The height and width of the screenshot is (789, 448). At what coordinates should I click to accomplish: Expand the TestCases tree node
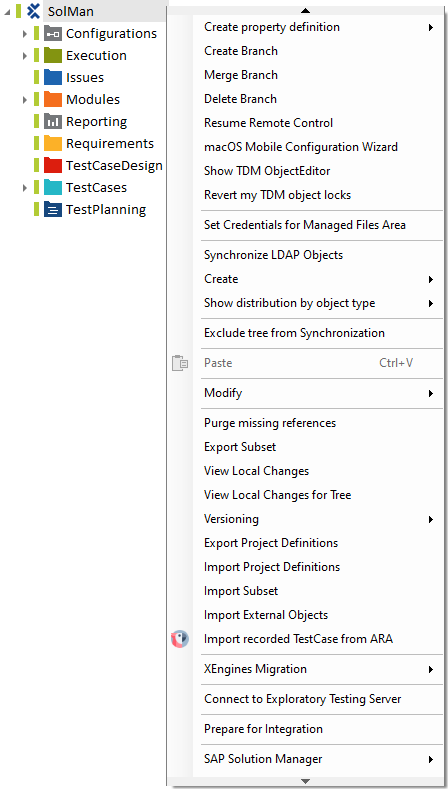point(25,188)
